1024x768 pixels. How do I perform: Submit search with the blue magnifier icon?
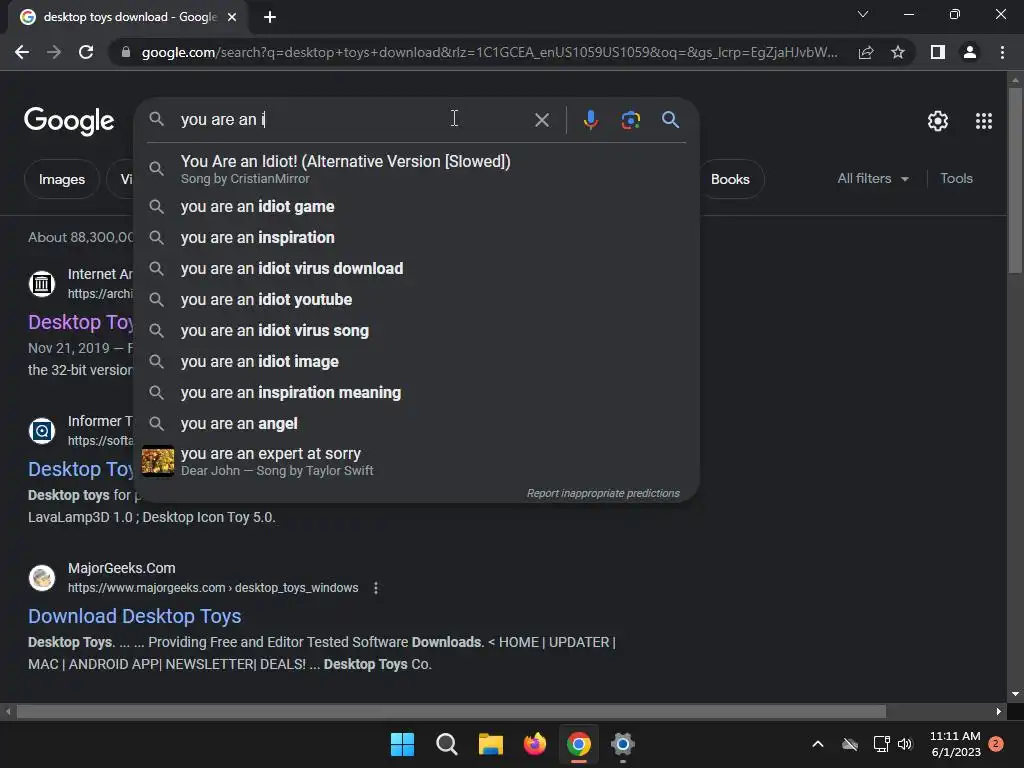(670, 120)
